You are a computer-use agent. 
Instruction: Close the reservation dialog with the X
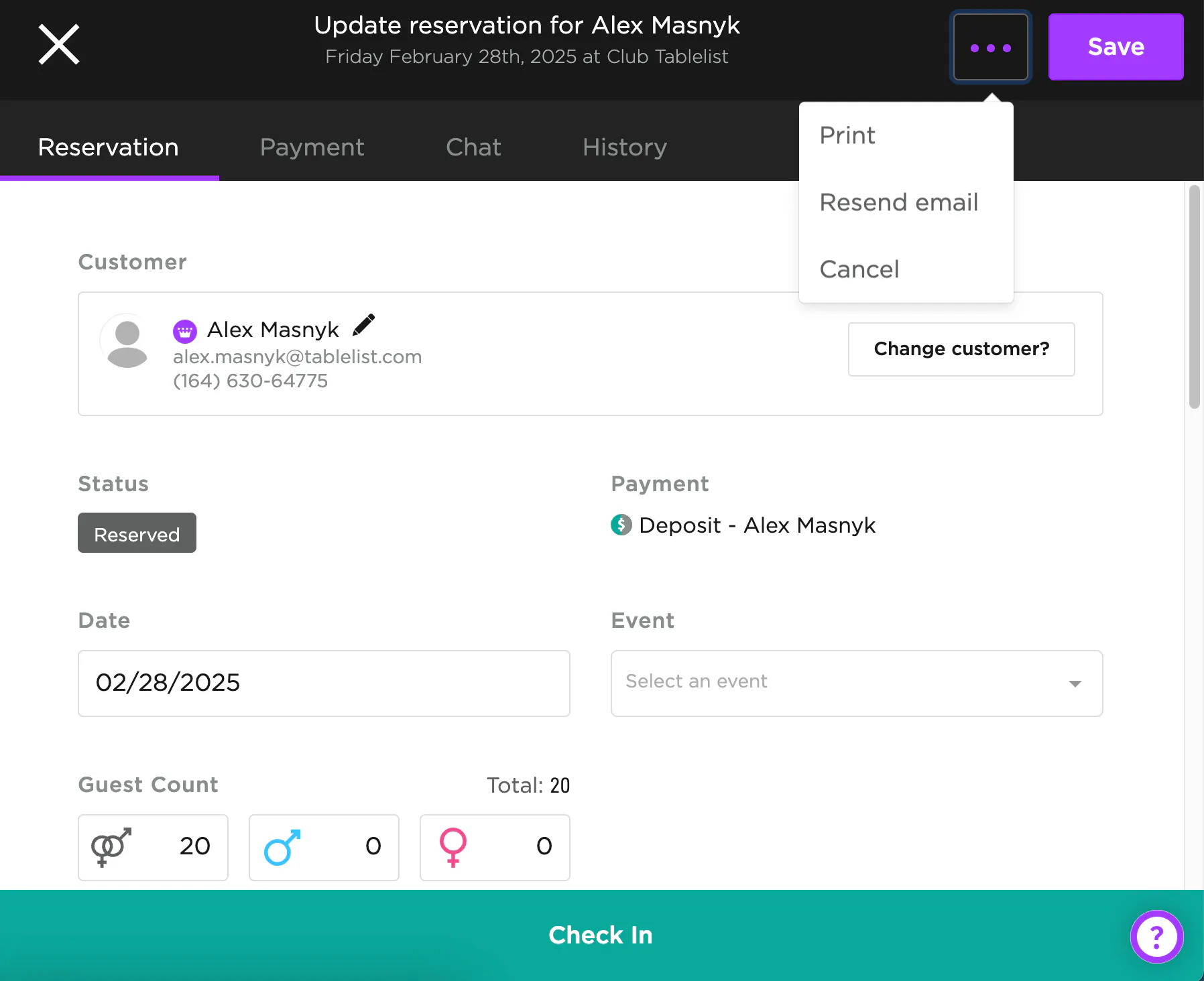coord(59,45)
